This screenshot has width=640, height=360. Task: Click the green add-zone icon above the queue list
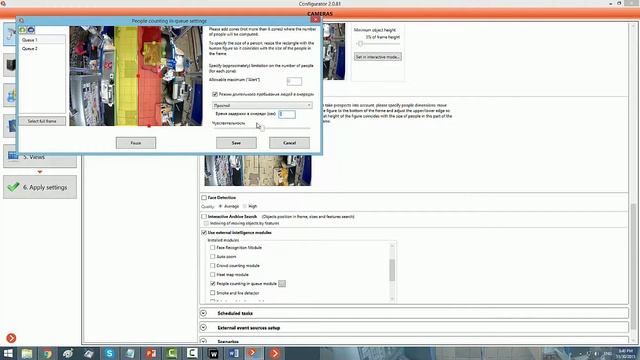coord(23,30)
